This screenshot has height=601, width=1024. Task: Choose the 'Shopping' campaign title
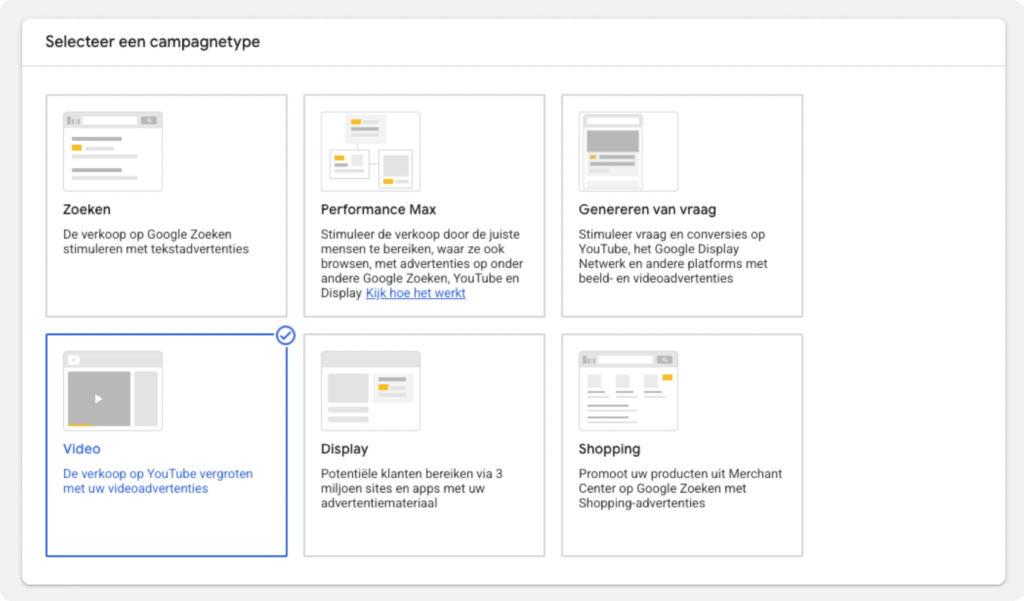pyautogui.click(x=609, y=449)
